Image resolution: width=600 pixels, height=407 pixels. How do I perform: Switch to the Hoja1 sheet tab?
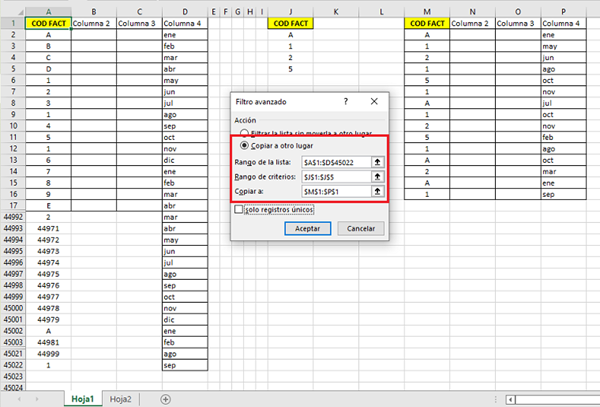tap(83, 399)
